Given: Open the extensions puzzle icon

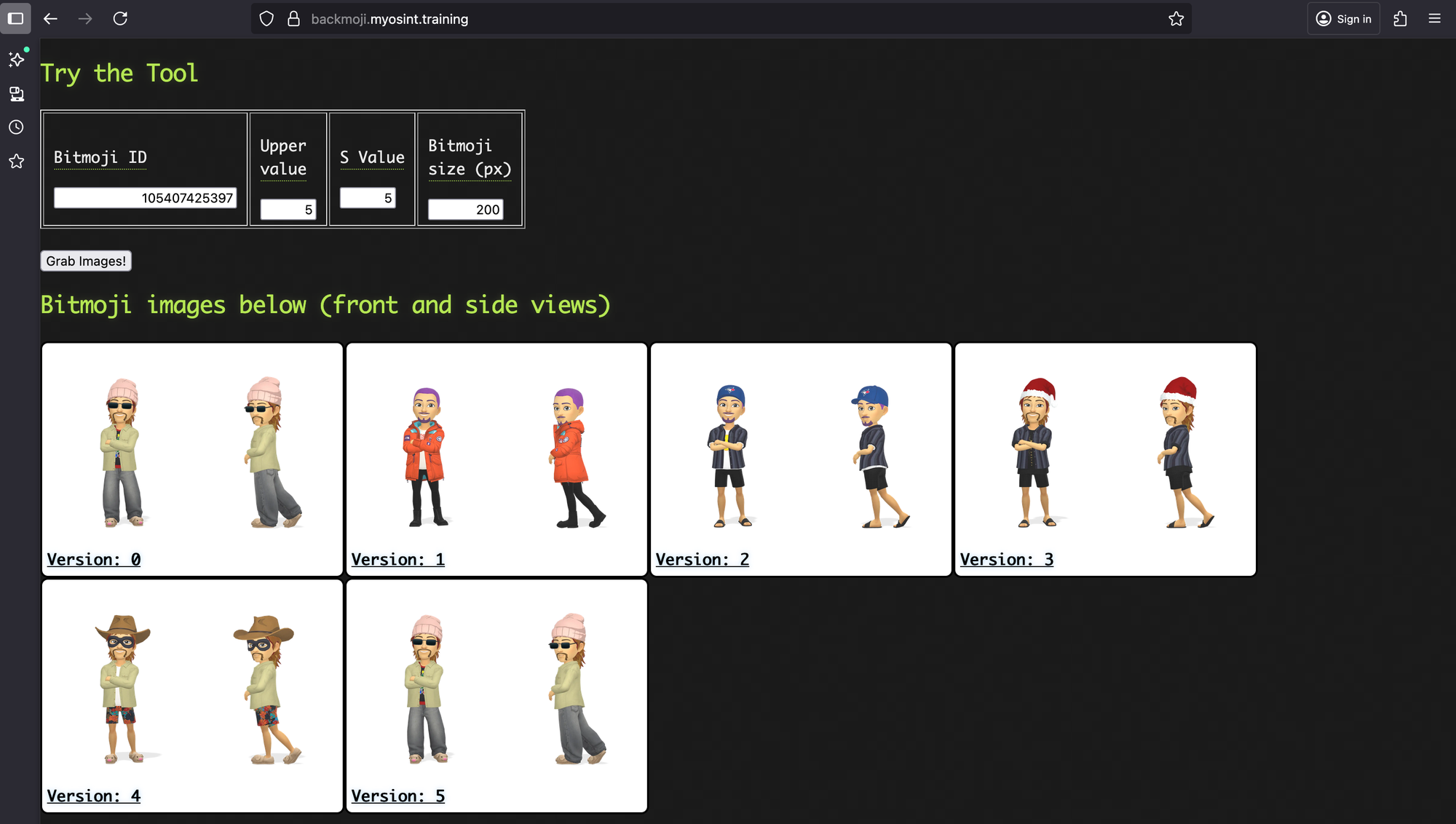Looking at the screenshot, I should coord(1400,19).
